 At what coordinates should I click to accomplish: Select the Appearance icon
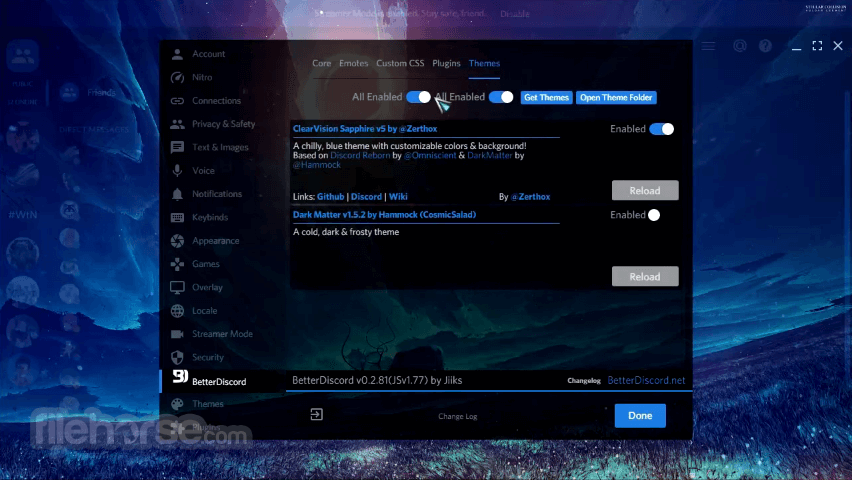point(177,241)
